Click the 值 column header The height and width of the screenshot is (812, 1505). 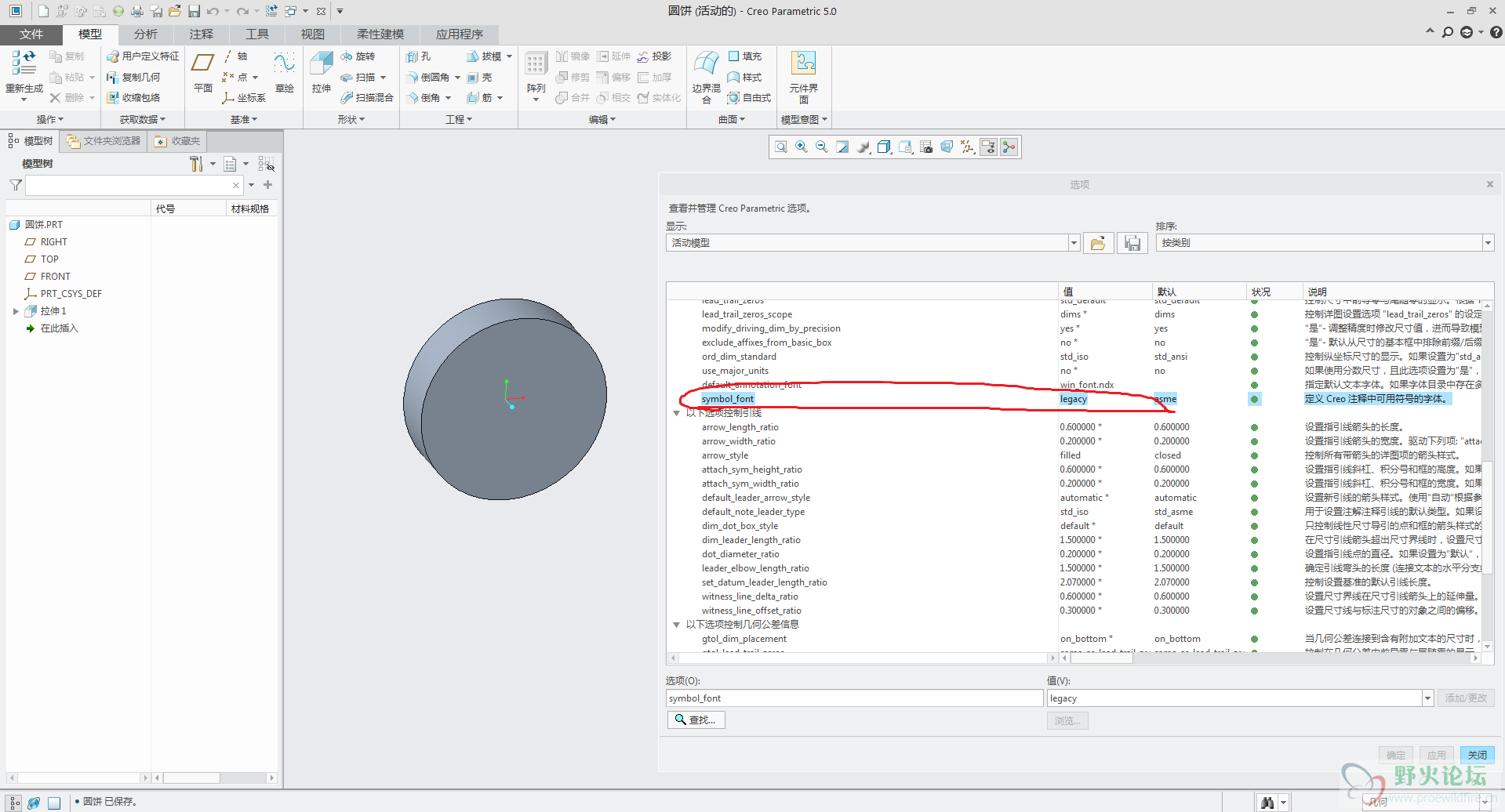pyautogui.click(x=1105, y=292)
